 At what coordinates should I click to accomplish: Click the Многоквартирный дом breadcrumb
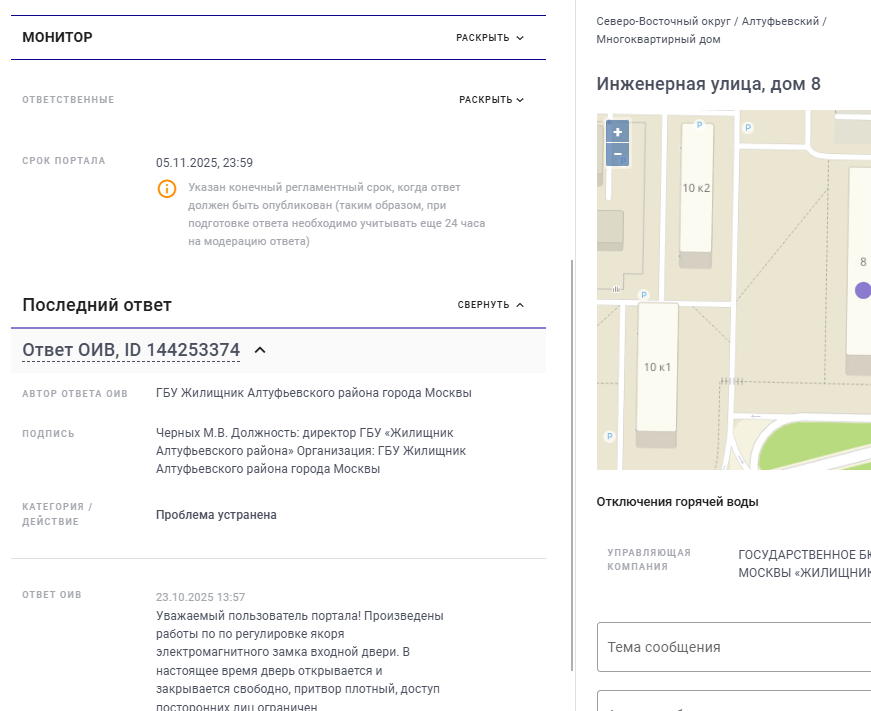[x=658, y=40]
